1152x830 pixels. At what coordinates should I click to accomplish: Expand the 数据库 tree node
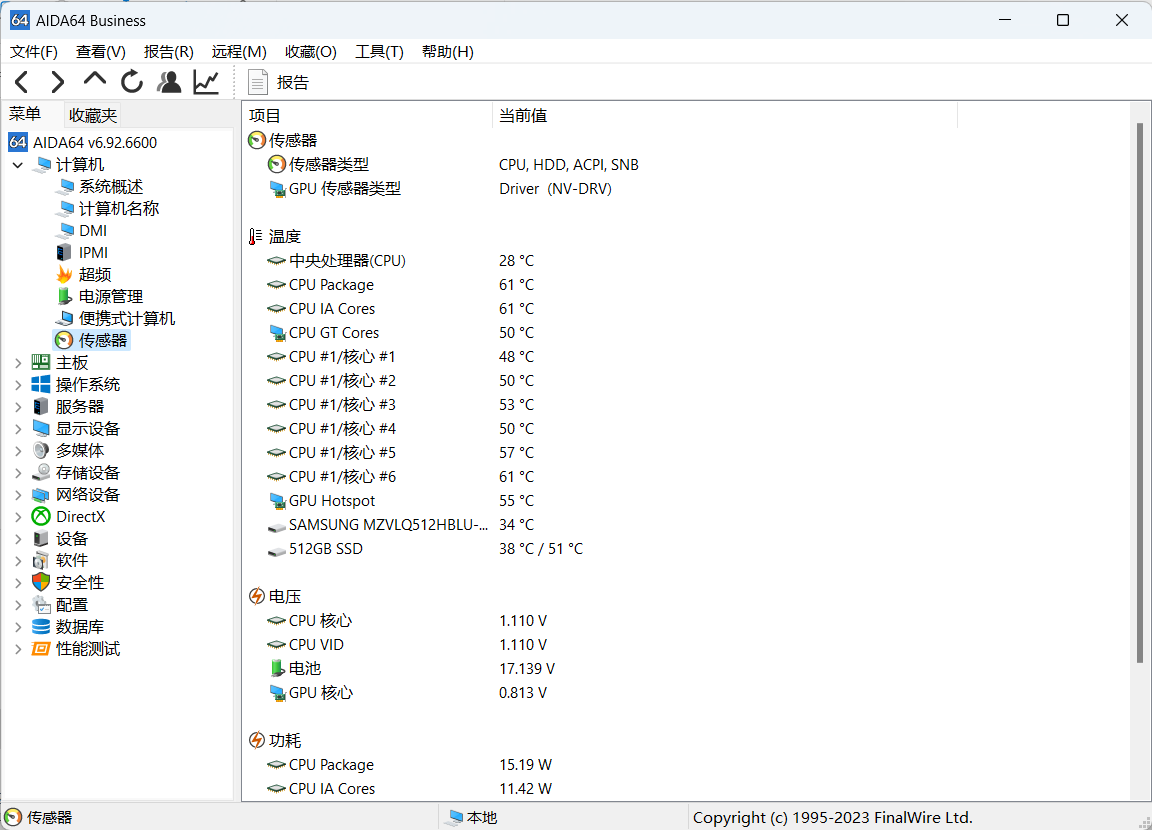[x=18, y=627]
